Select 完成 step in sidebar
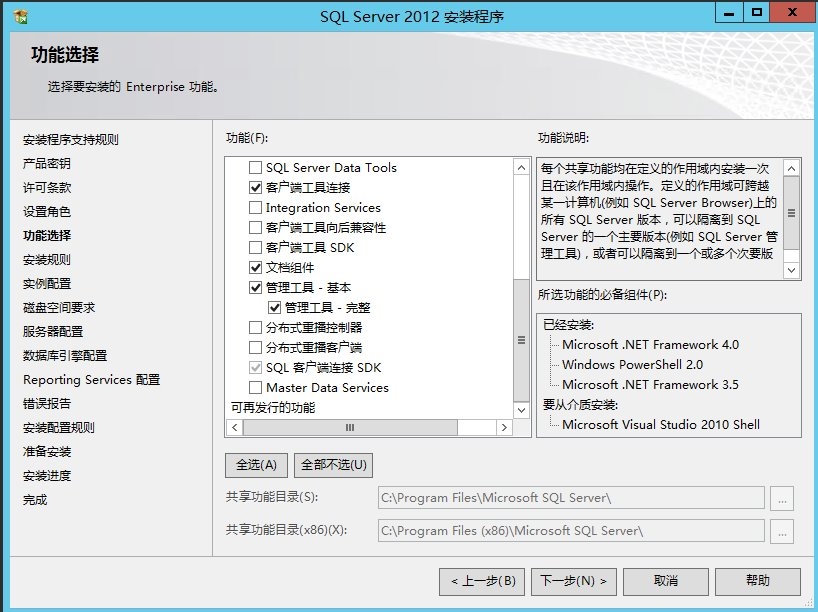The image size is (818, 612). coord(34,500)
